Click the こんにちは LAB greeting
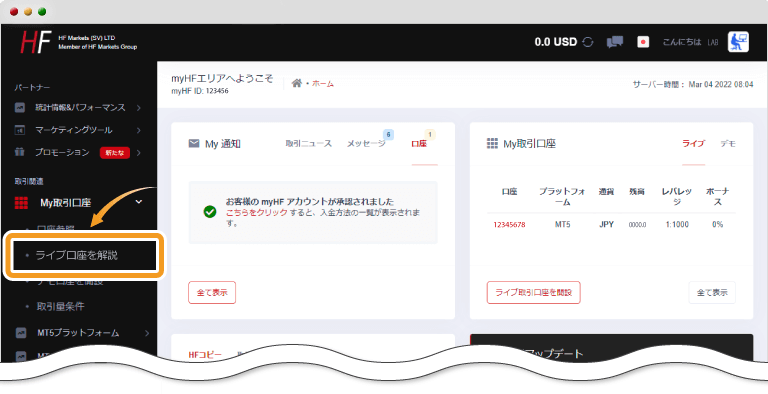 (x=690, y=42)
